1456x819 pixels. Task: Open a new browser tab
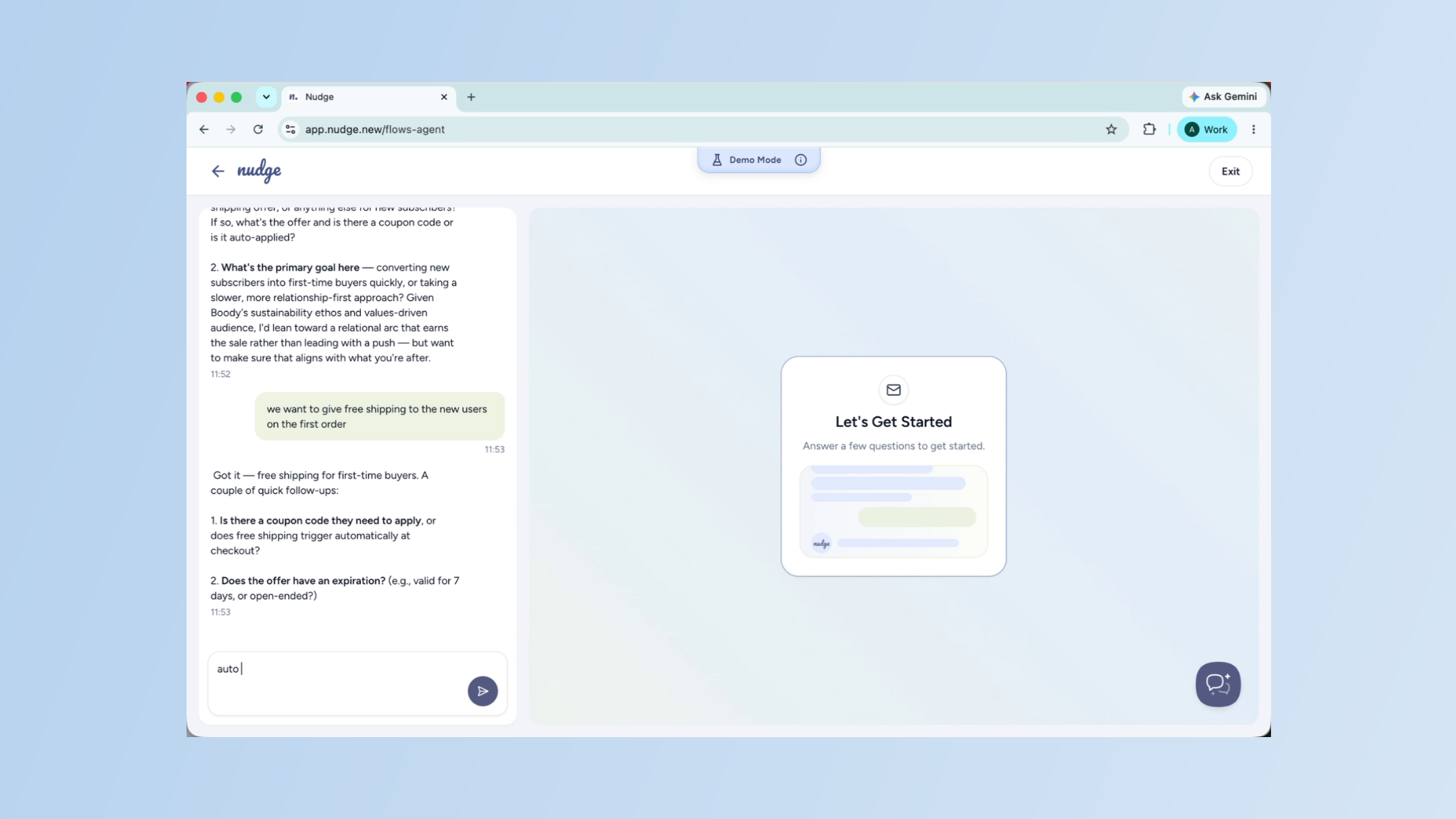tap(471, 97)
